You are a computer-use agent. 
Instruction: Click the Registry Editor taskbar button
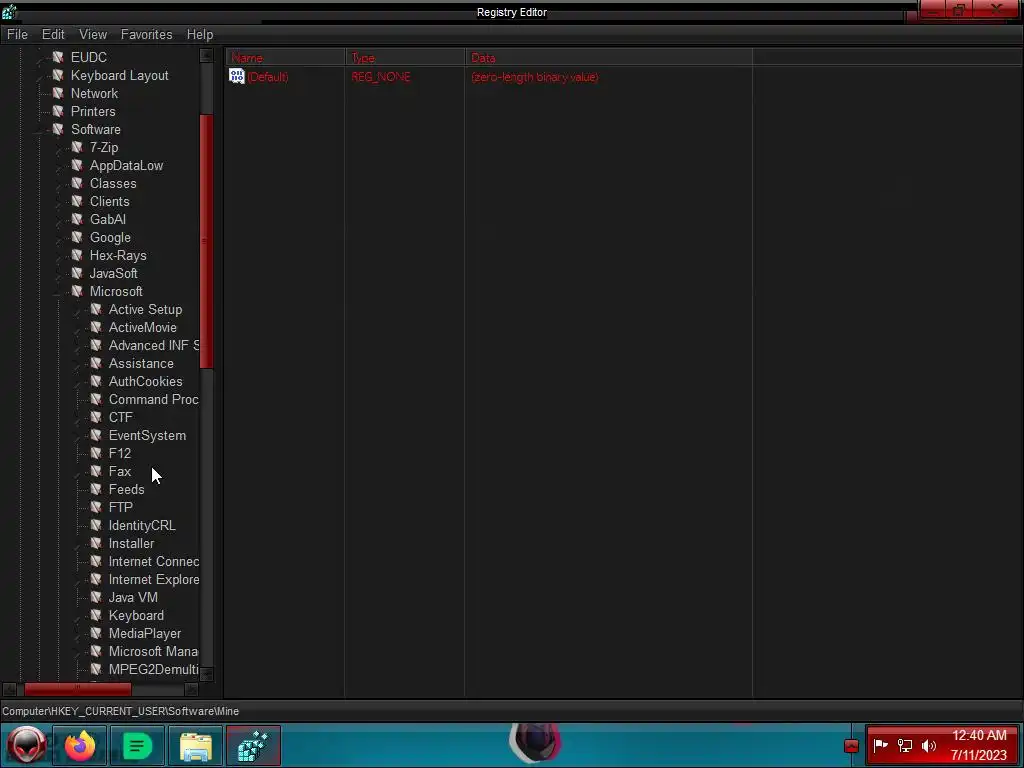point(253,746)
